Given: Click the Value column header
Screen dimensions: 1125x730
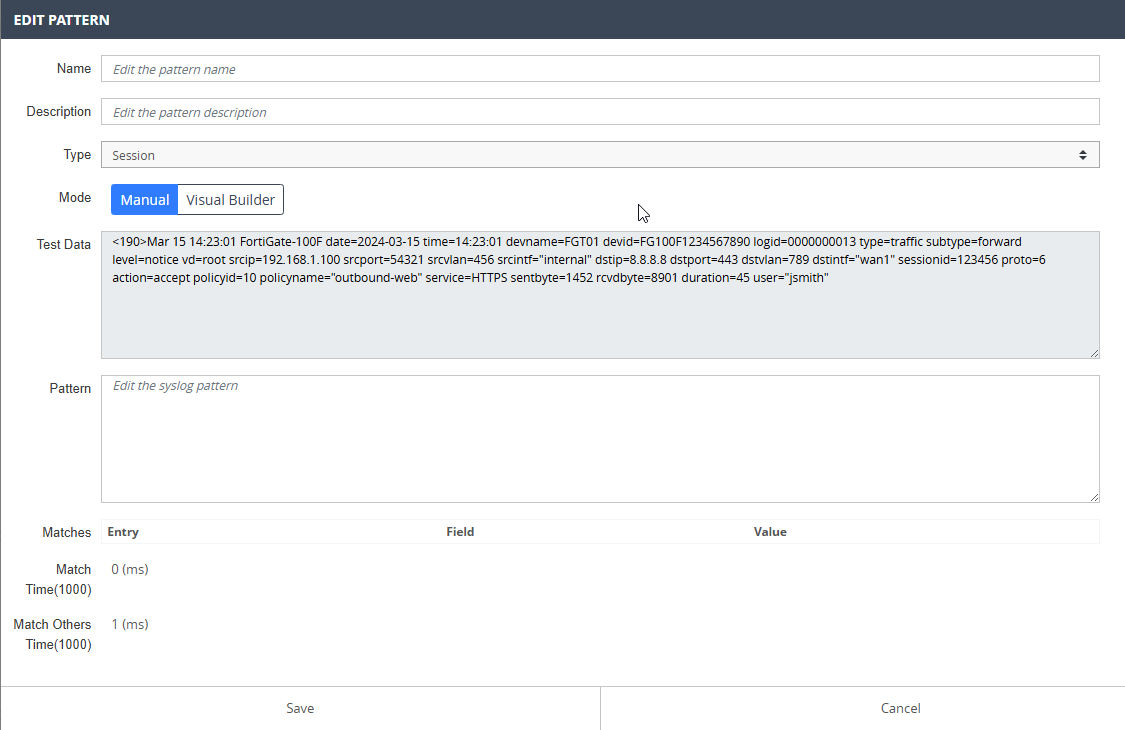Looking at the screenshot, I should 770,532.
